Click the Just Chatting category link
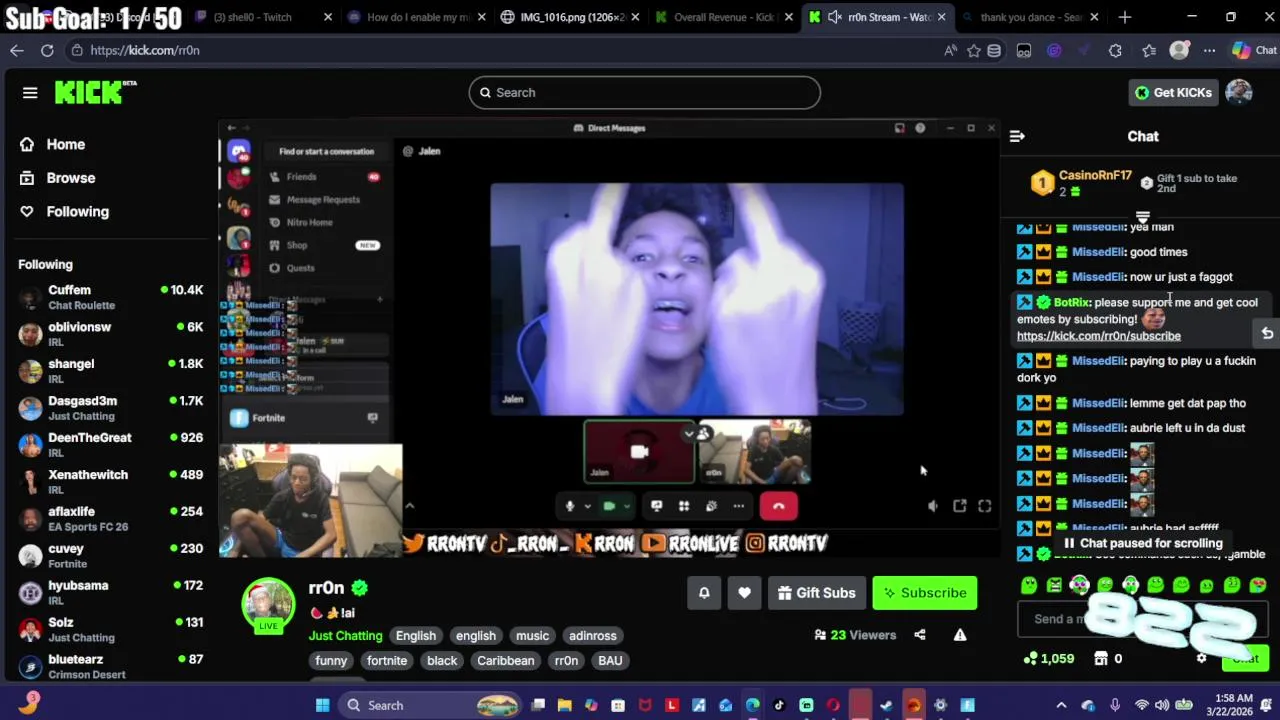Screen dimensions: 1280x720 tap(345, 635)
